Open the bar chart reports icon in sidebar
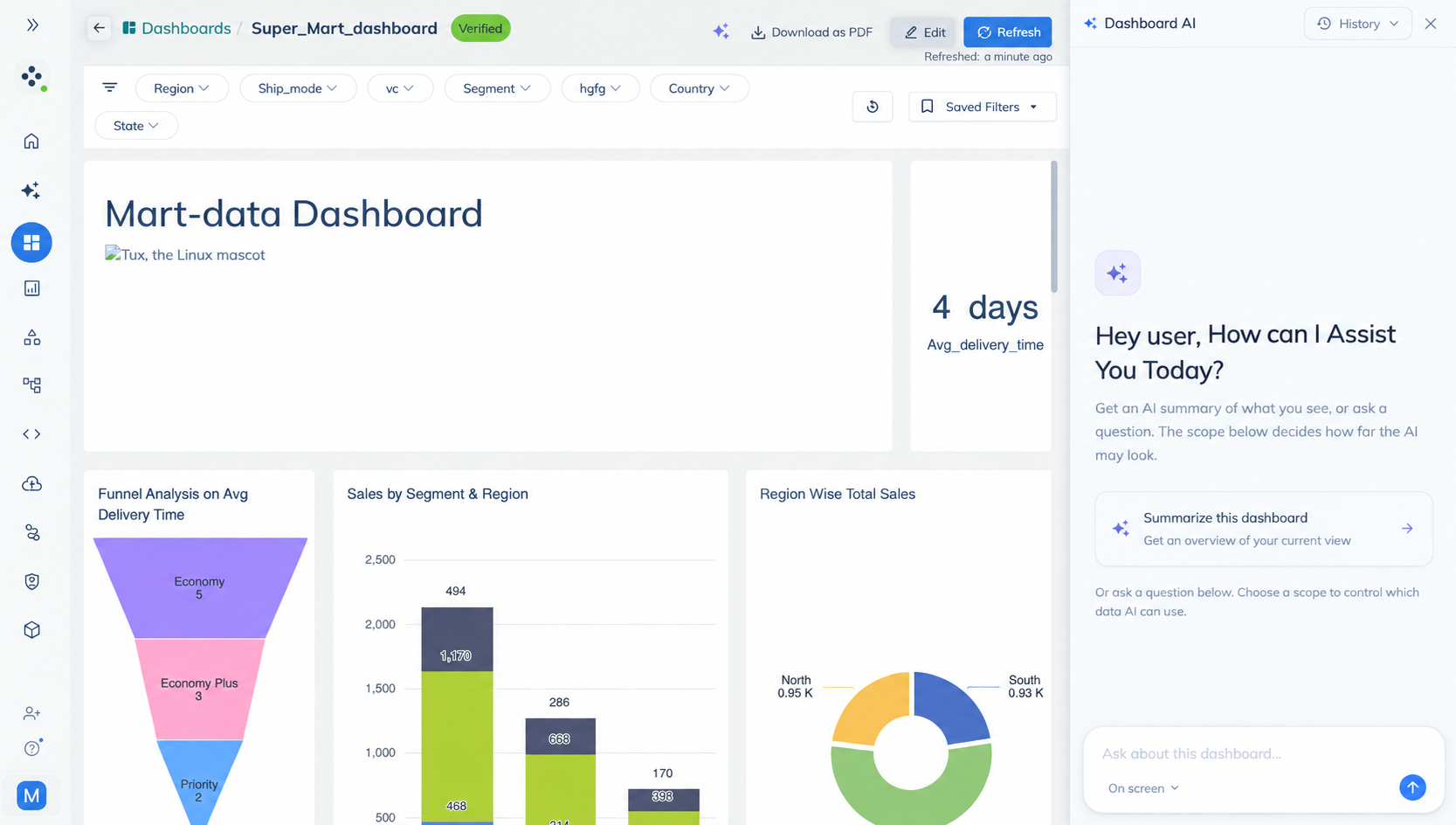The height and width of the screenshot is (825, 1456). pyautogui.click(x=31, y=288)
